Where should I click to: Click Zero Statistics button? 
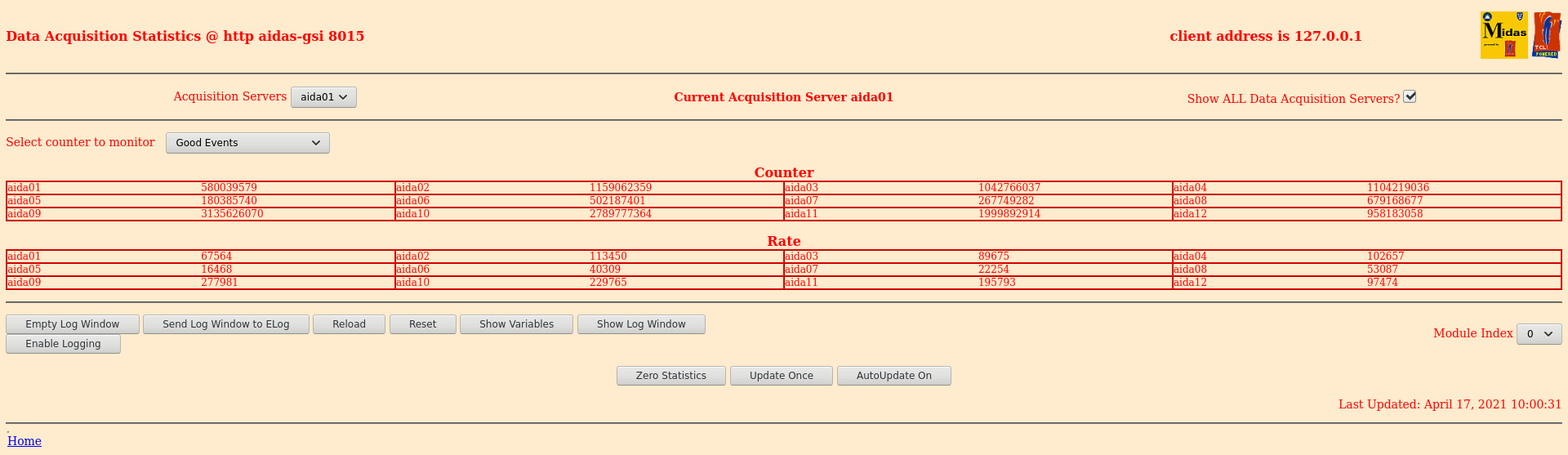tap(670, 376)
